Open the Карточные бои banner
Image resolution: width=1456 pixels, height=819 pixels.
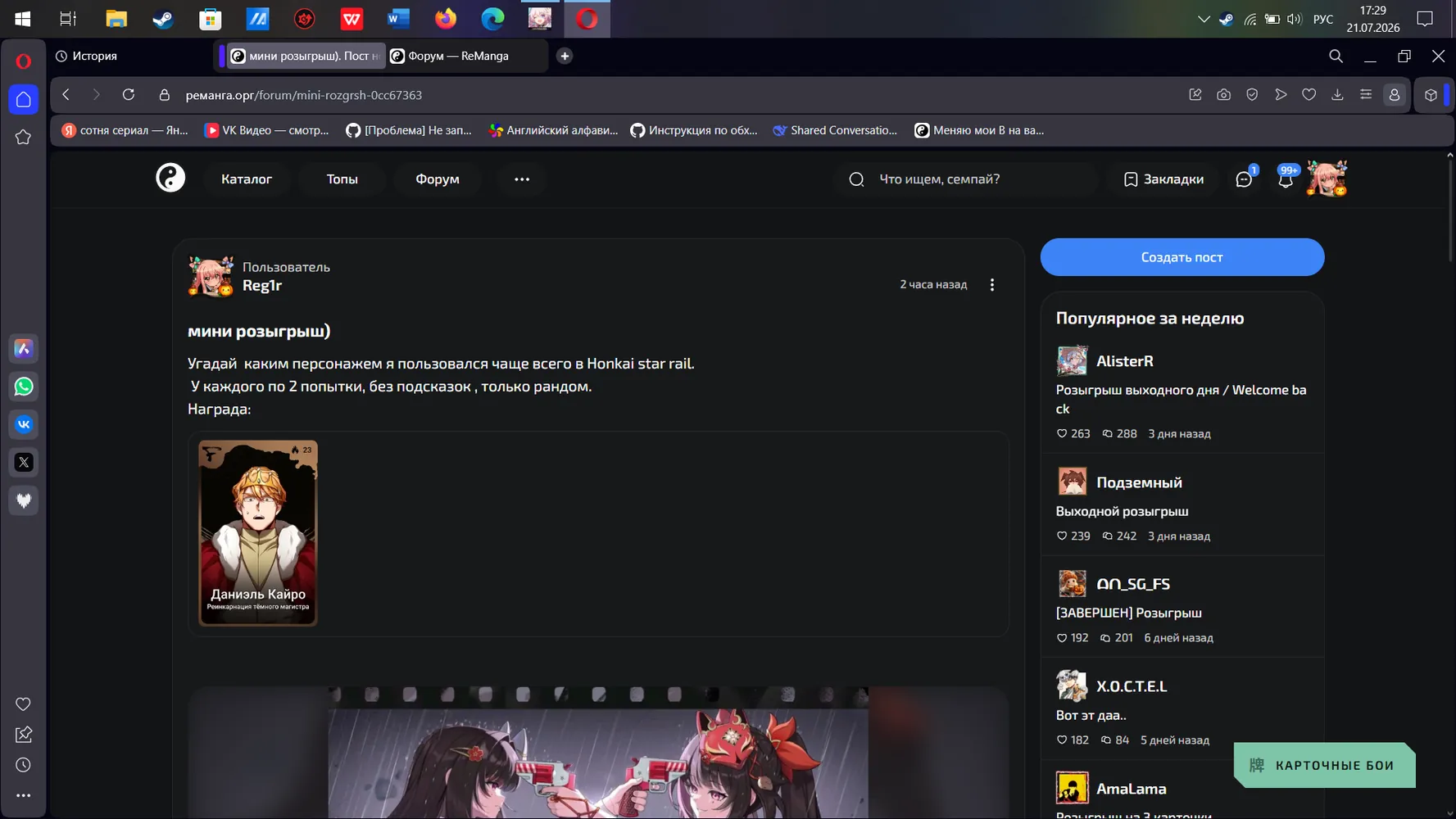click(x=1325, y=765)
